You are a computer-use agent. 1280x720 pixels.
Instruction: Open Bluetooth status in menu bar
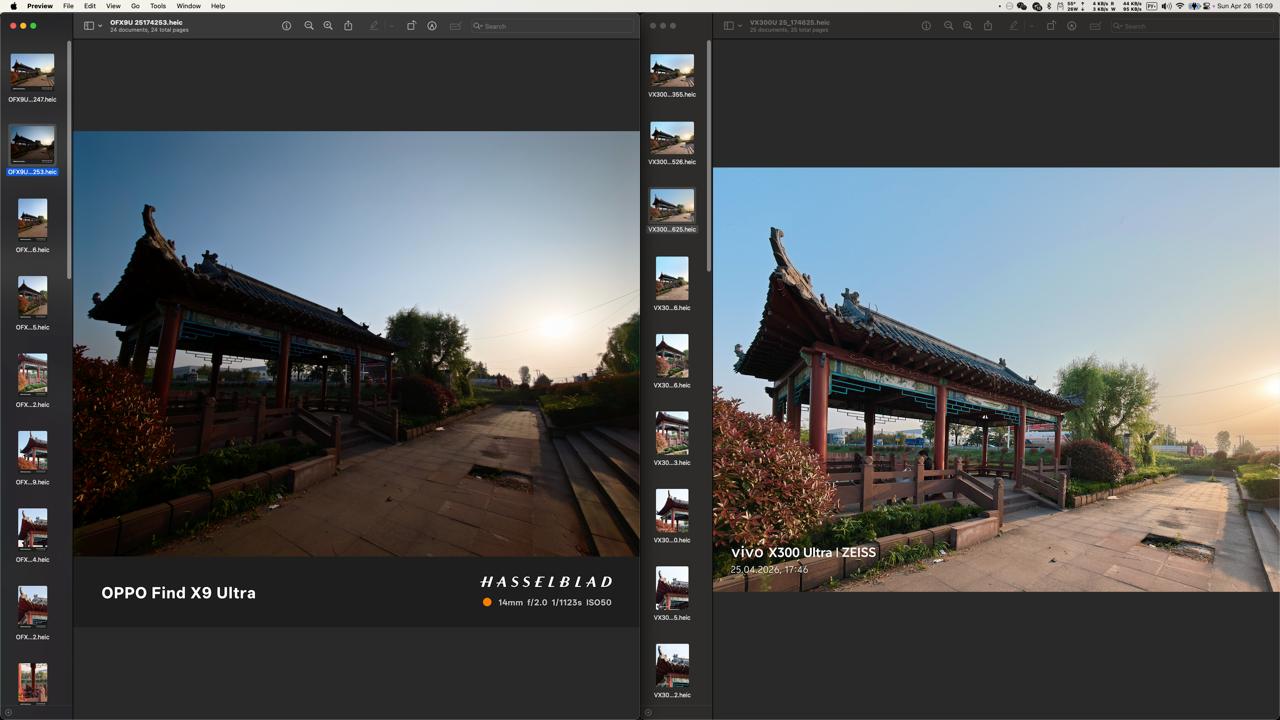pyautogui.click(x=1049, y=6)
